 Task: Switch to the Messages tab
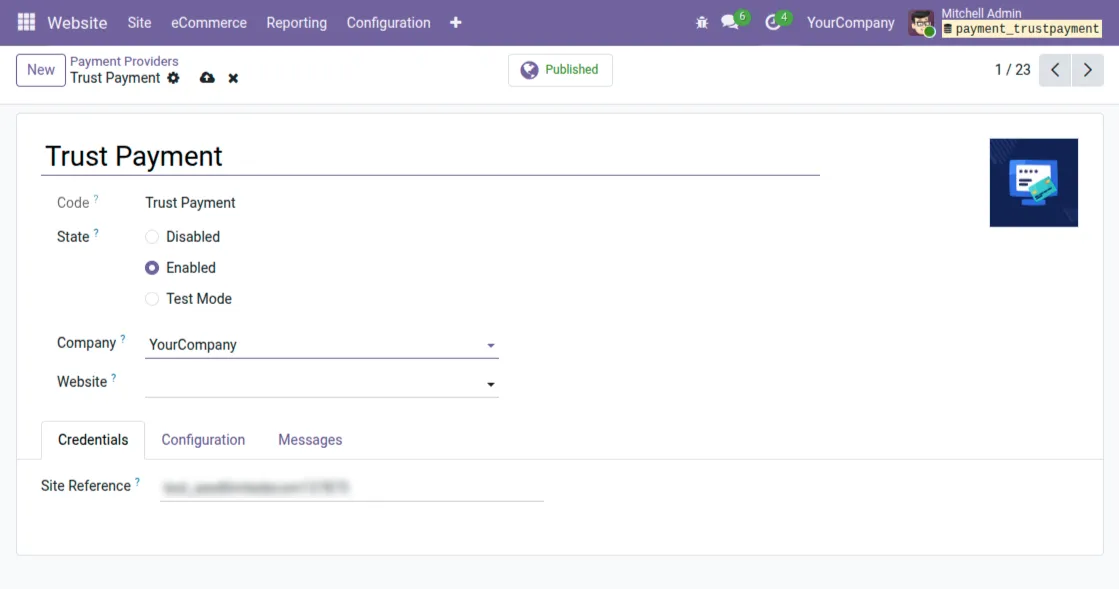coord(310,440)
